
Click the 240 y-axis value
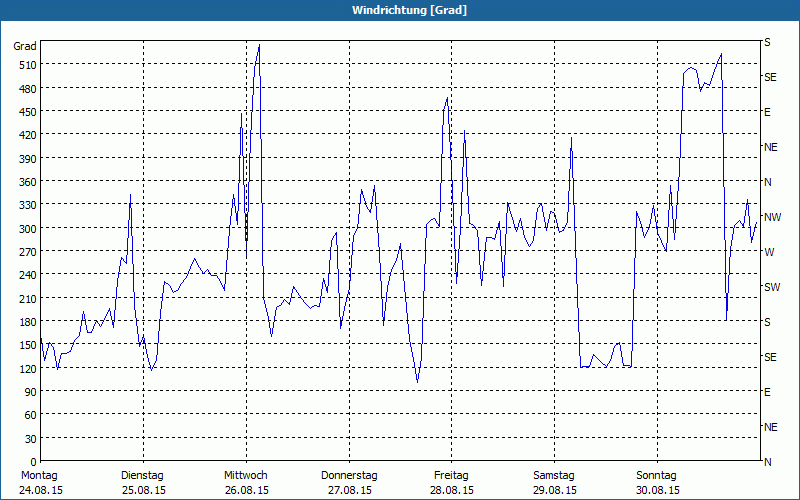coord(28,275)
